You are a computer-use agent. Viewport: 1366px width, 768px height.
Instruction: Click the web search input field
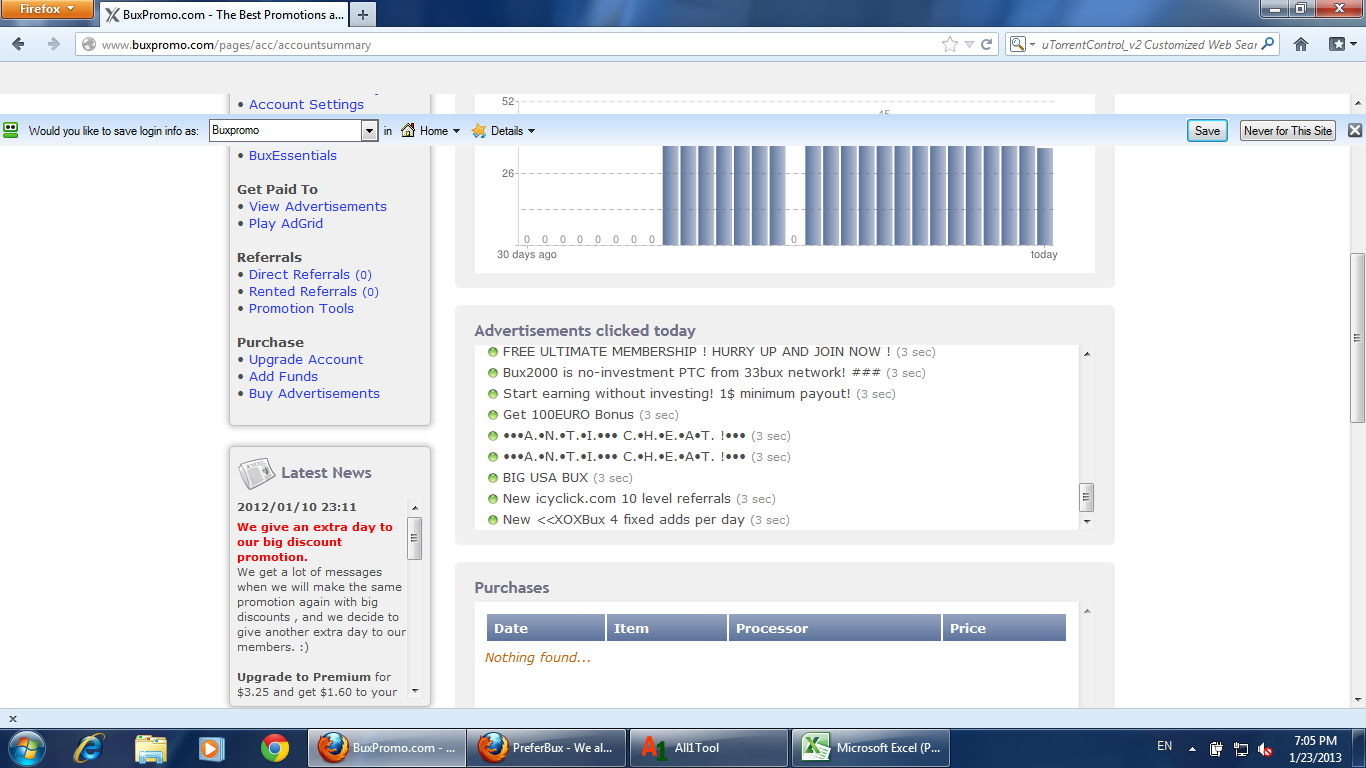click(1150, 44)
